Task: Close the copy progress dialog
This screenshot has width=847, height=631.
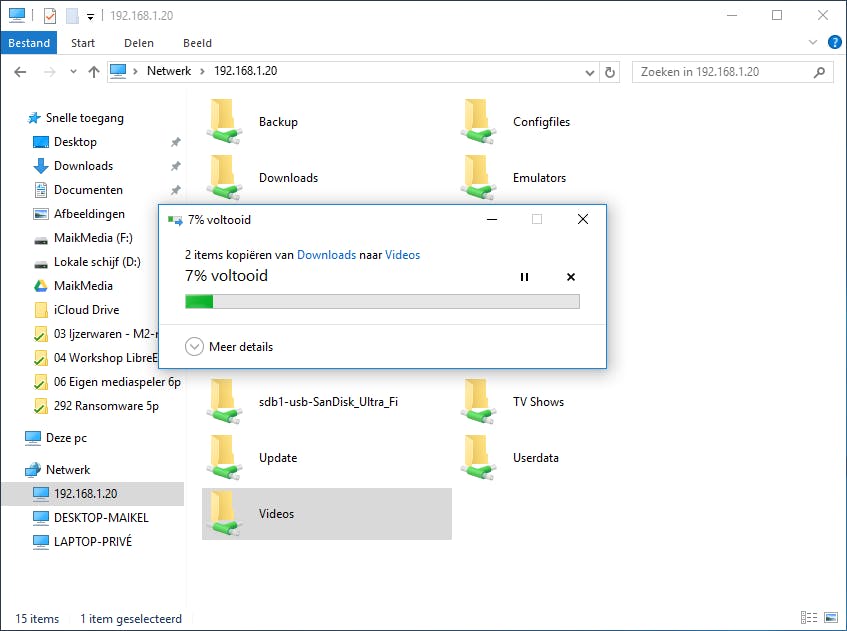Action: tap(583, 219)
